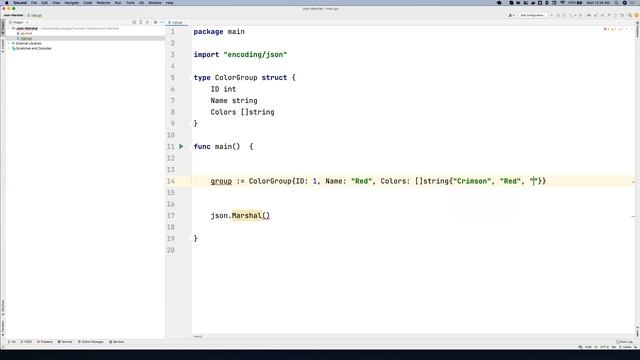
Task: Collapse all icon in Project panel header
Action: click(x=147, y=22)
